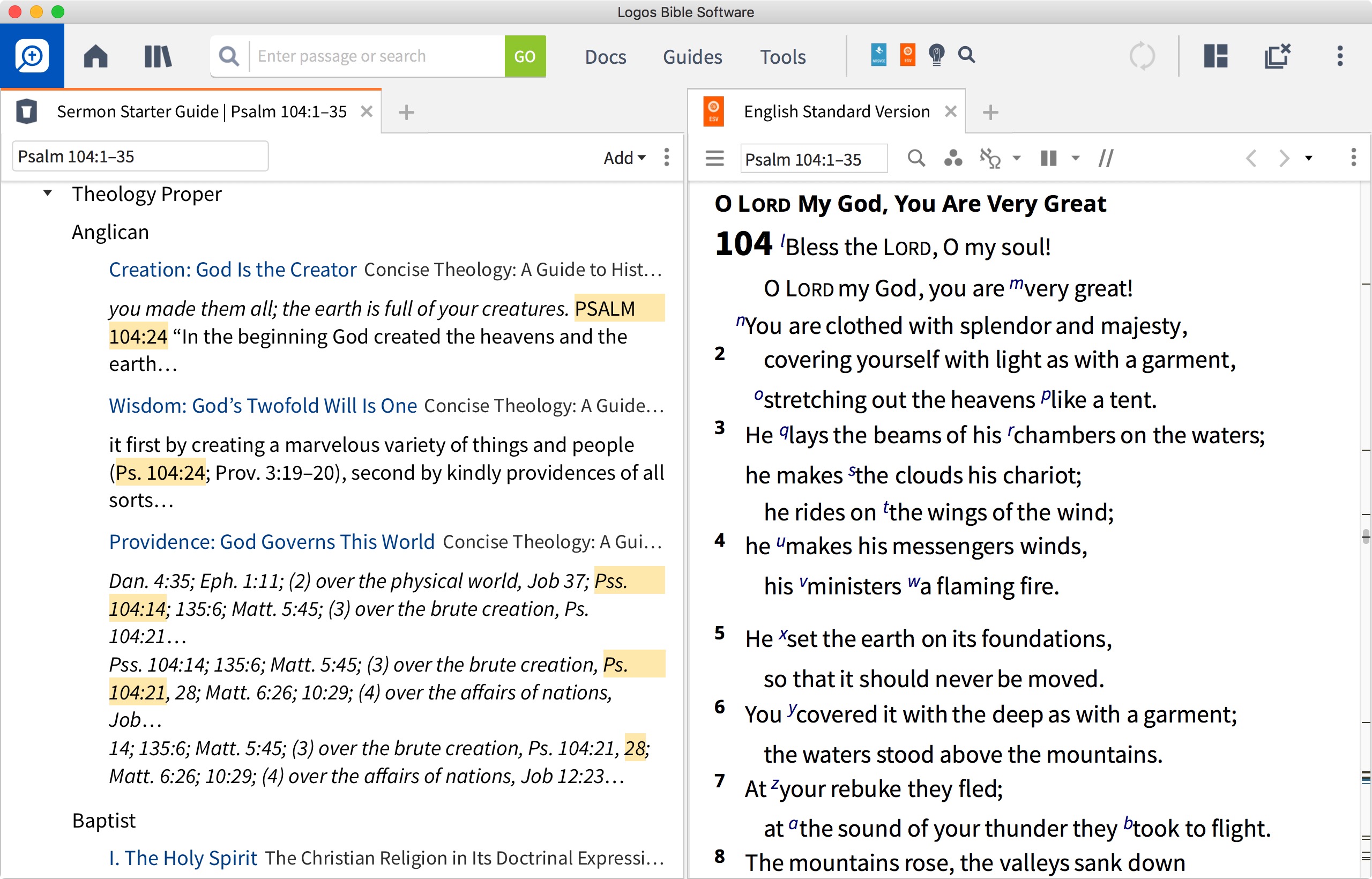This screenshot has width=1372, height=879.
Task: Click the close all panels icon
Action: click(x=1277, y=56)
